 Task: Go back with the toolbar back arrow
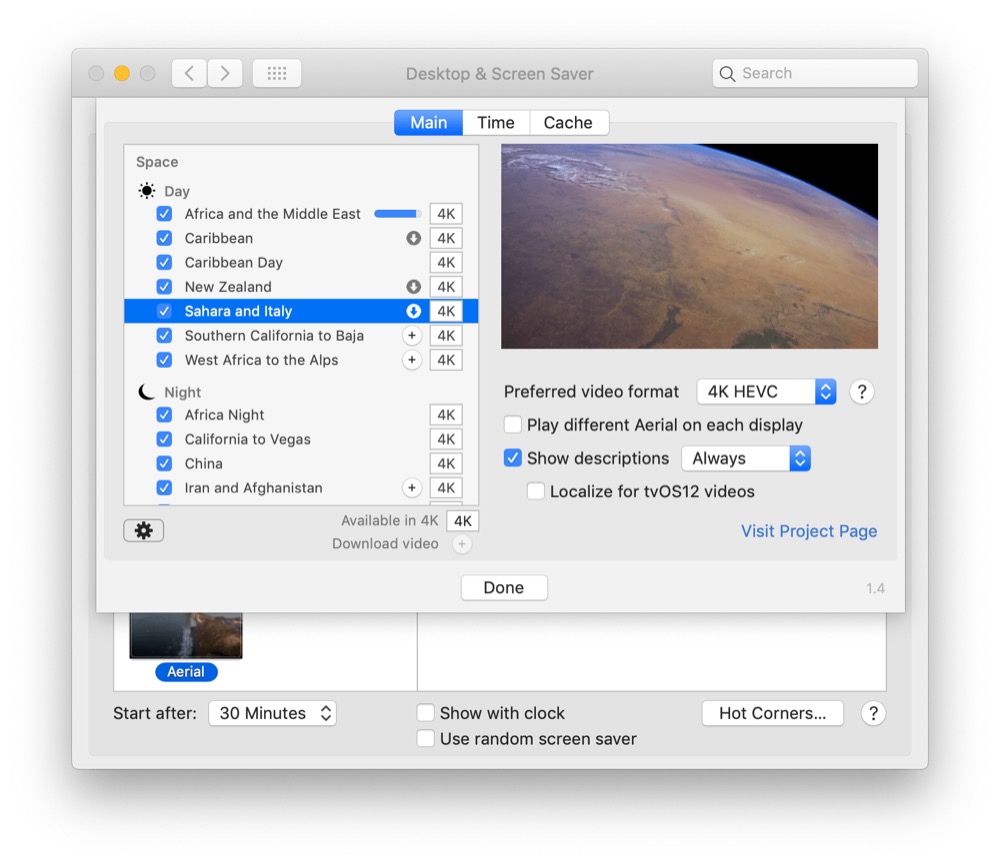click(x=189, y=73)
